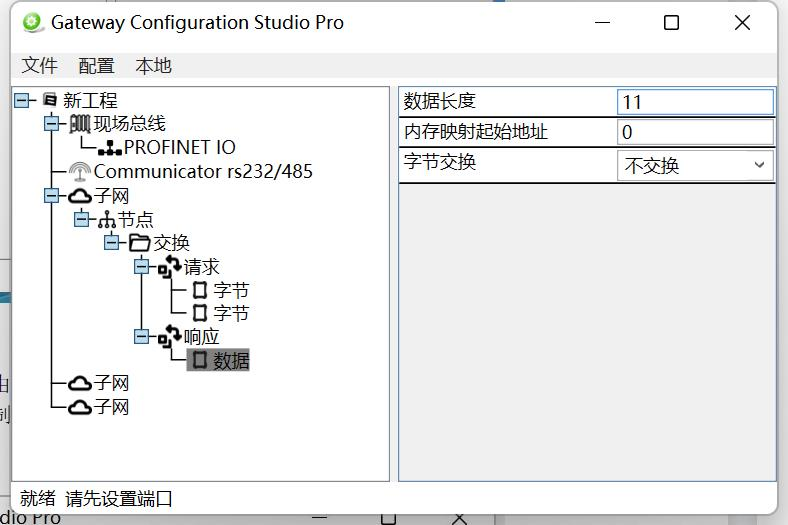Click the PROFINET IO network icon

[110, 148]
